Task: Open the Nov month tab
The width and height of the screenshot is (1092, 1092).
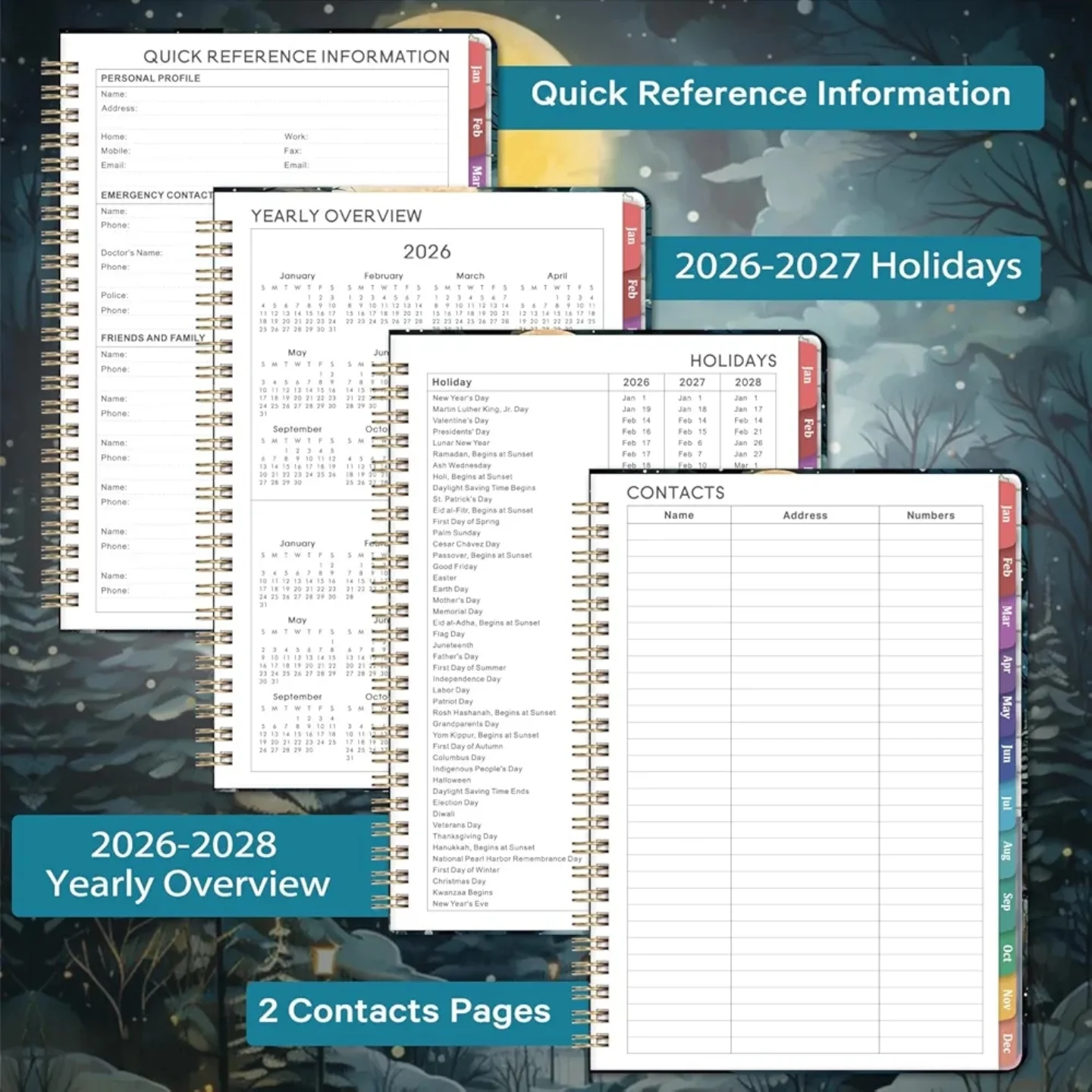Action: click(x=1006, y=999)
